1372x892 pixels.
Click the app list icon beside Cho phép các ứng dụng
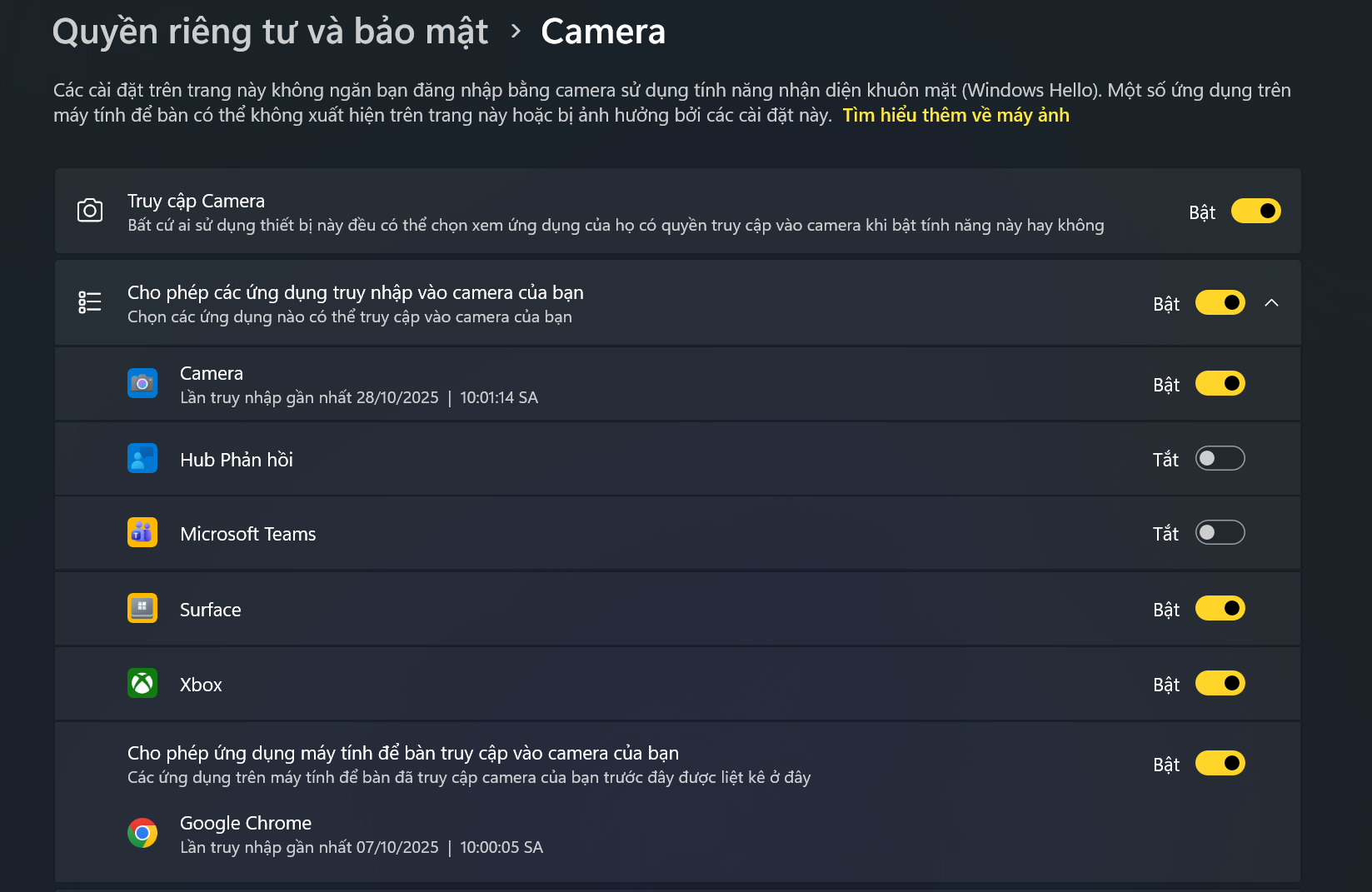click(x=89, y=302)
